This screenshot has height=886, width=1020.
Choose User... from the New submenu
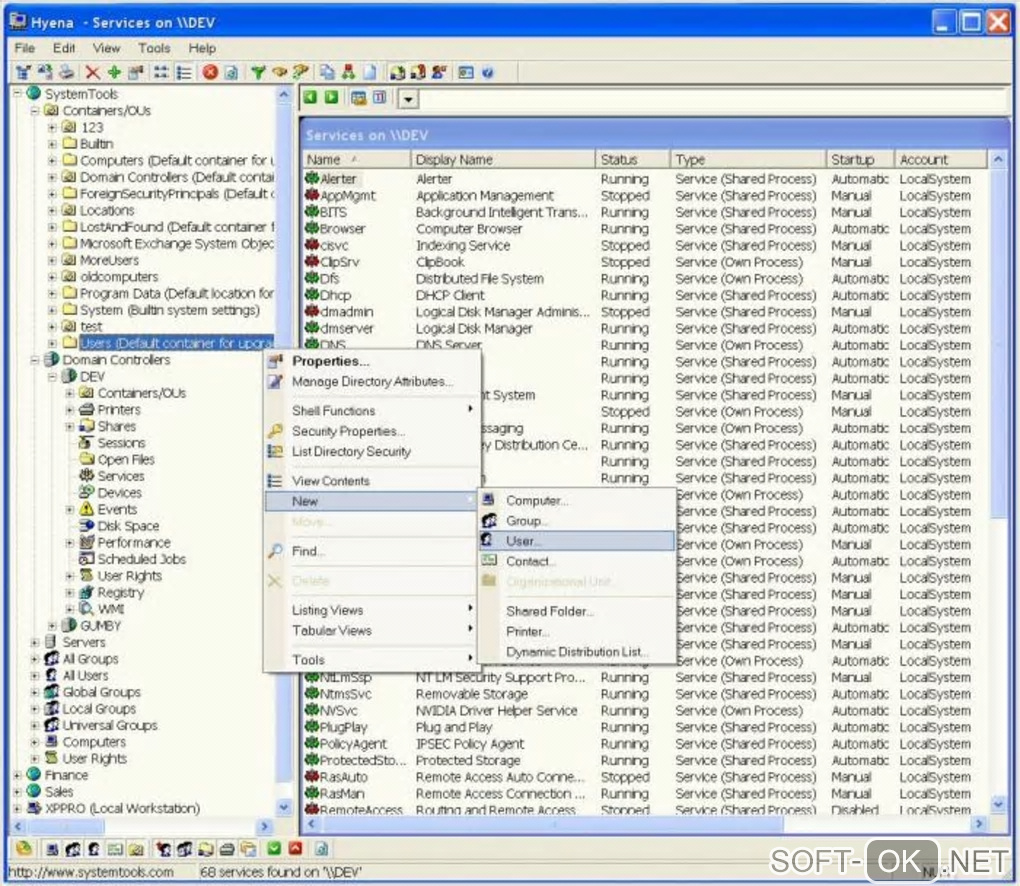(525, 541)
